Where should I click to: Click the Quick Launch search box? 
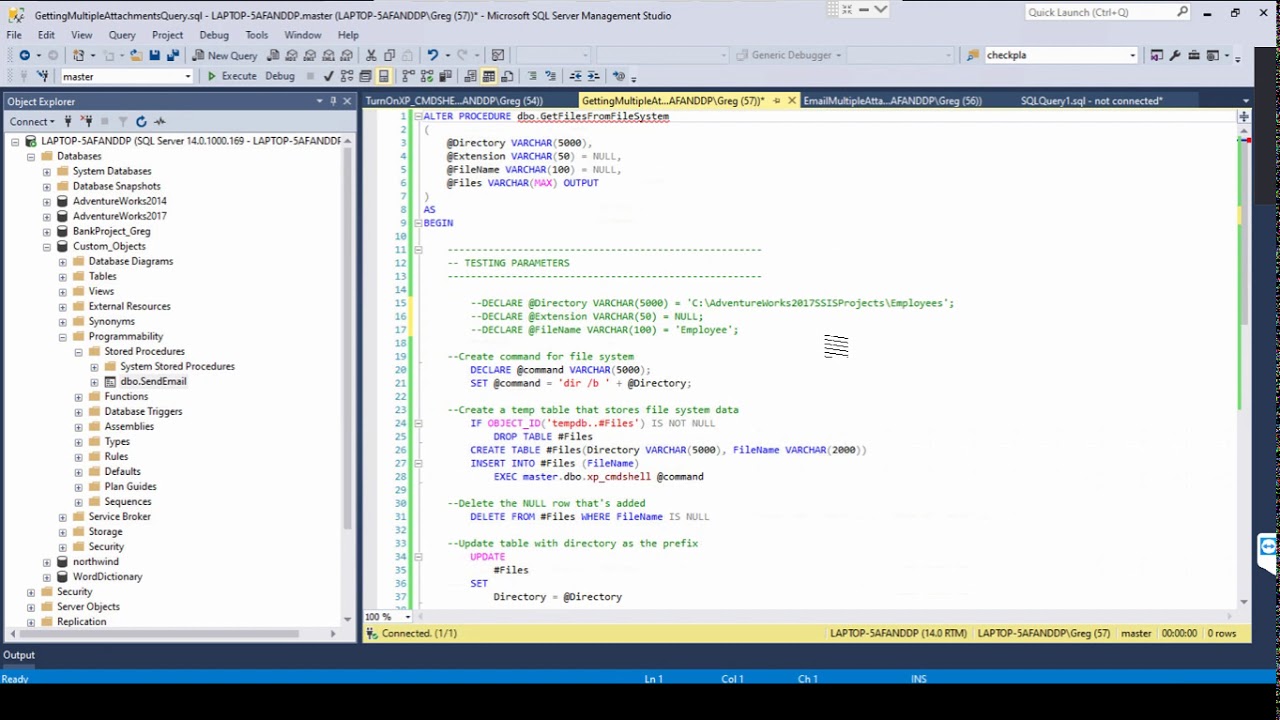click(1108, 12)
